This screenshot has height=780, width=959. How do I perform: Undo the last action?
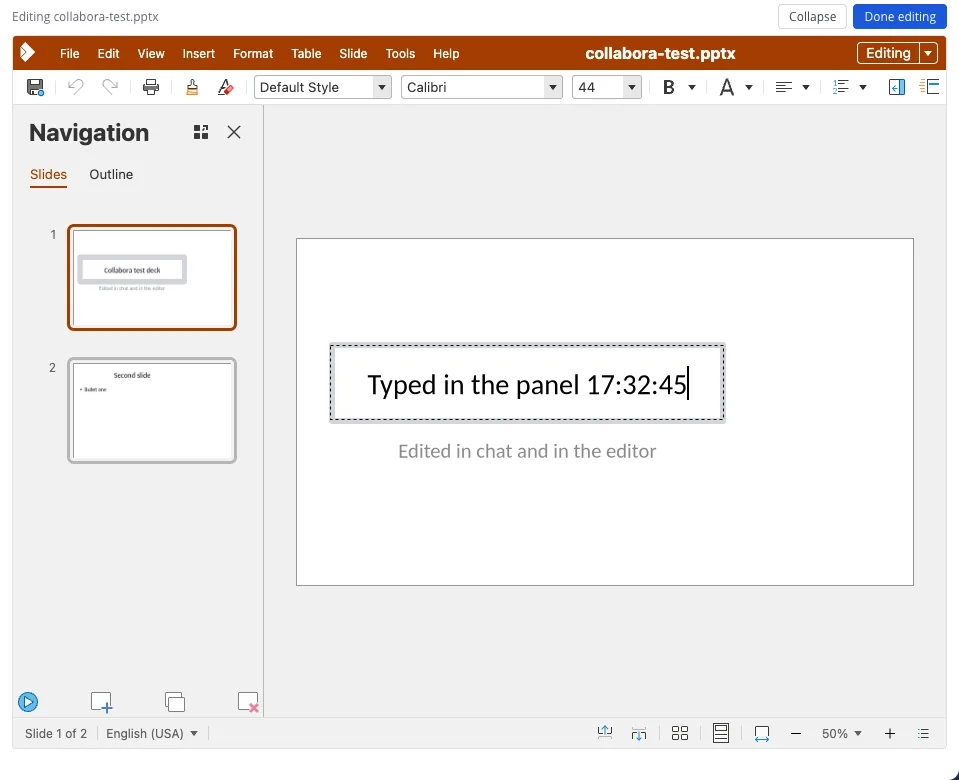tap(75, 87)
